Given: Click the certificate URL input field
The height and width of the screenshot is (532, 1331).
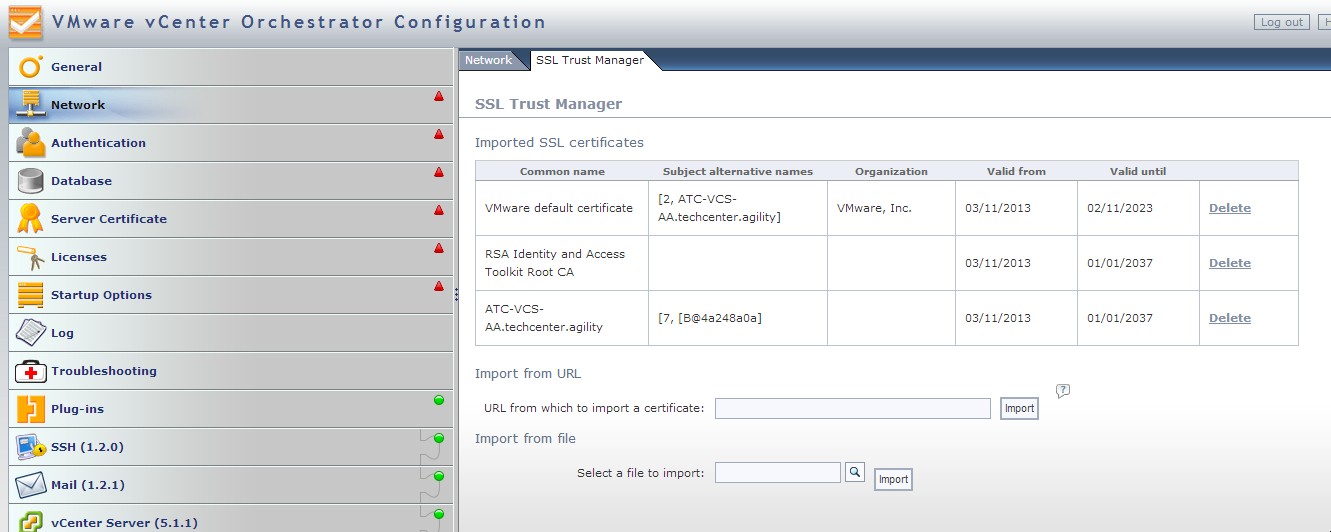Looking at the screenshot, I should coord(852,408).
